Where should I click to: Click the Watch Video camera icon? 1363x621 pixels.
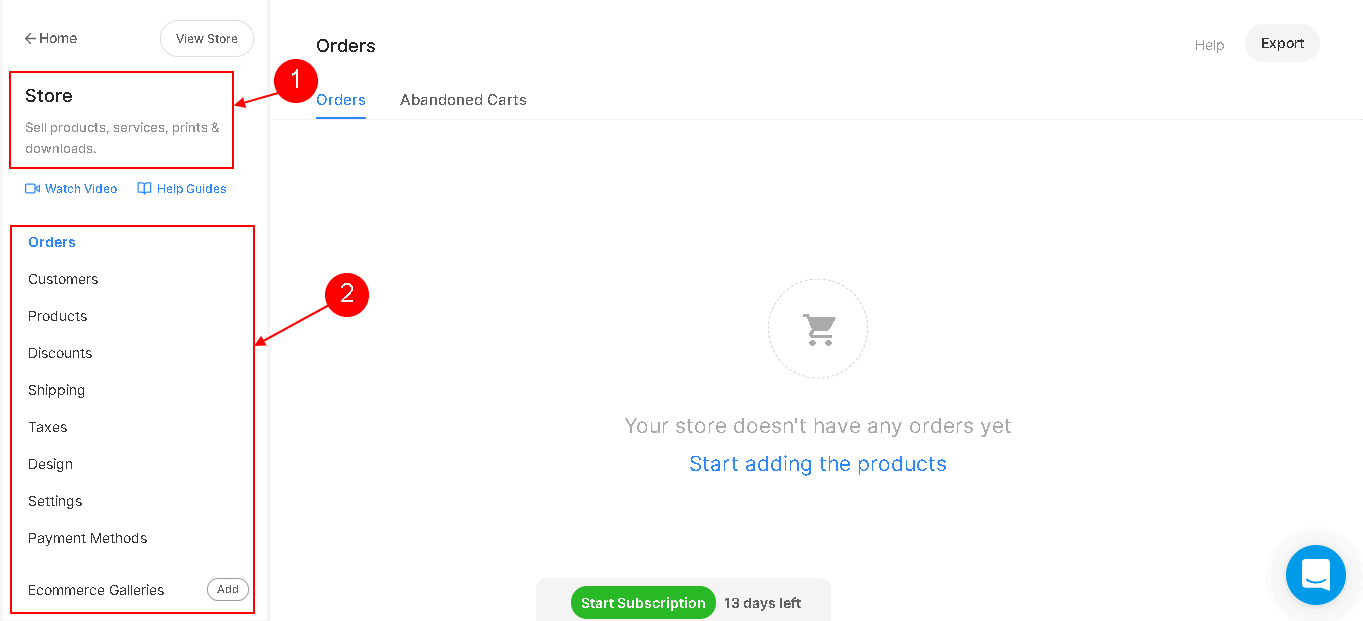pos(32,188)
